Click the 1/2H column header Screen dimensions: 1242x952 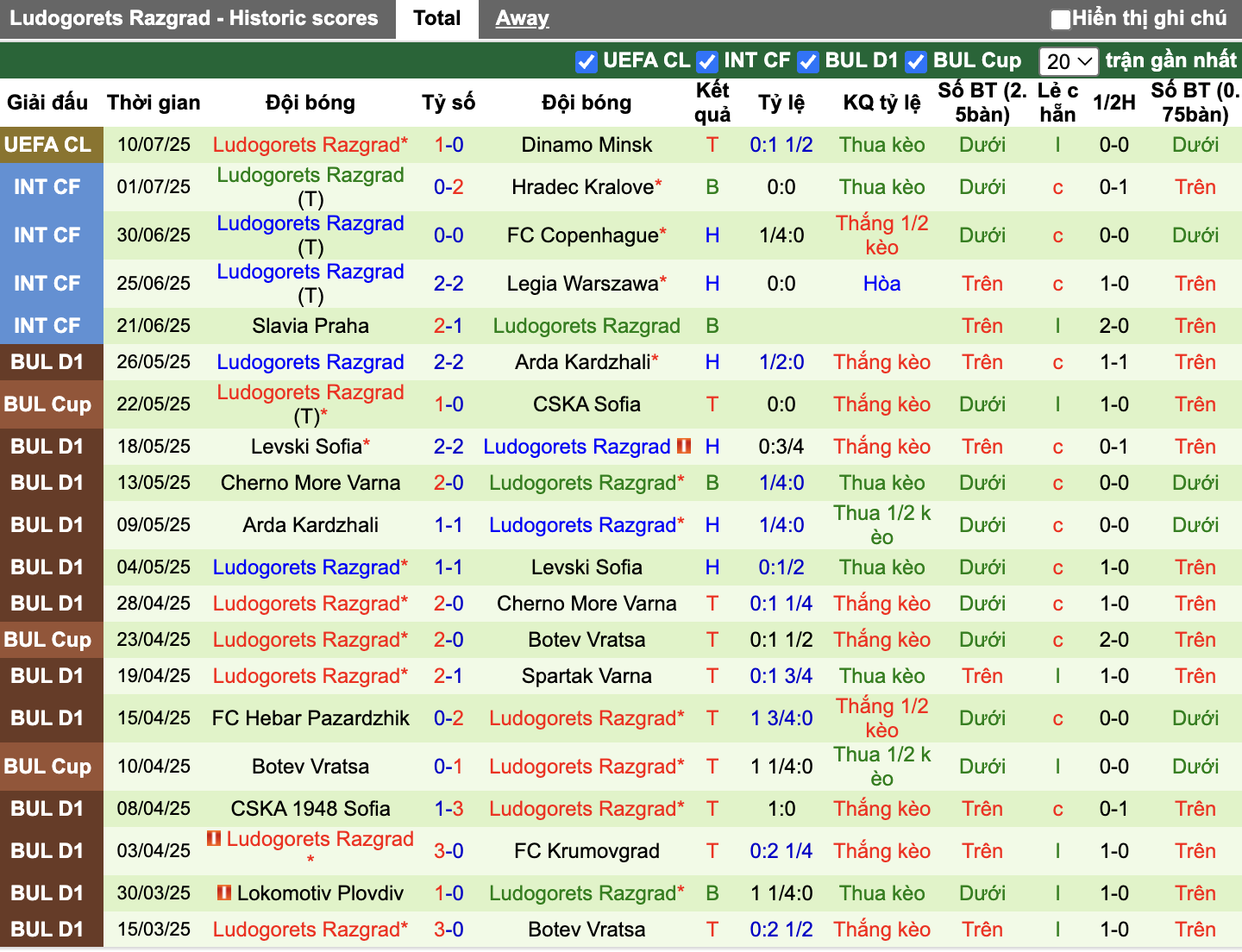(x=1114, y=103)
